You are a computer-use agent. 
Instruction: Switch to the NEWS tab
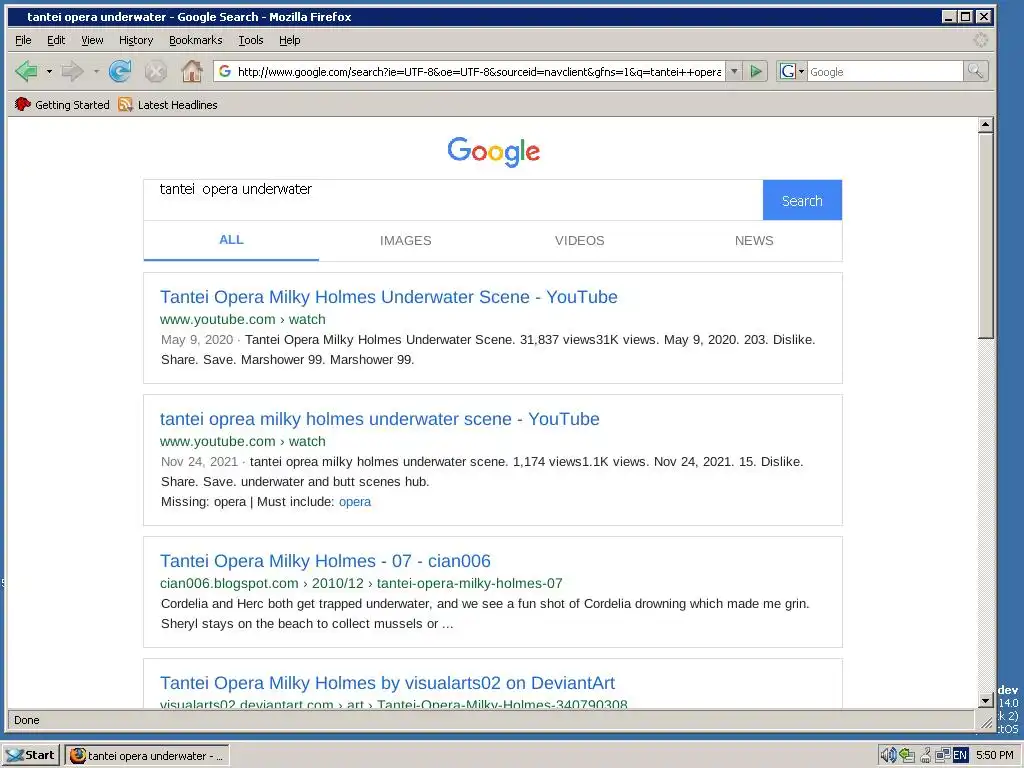[x=754, y=240]
